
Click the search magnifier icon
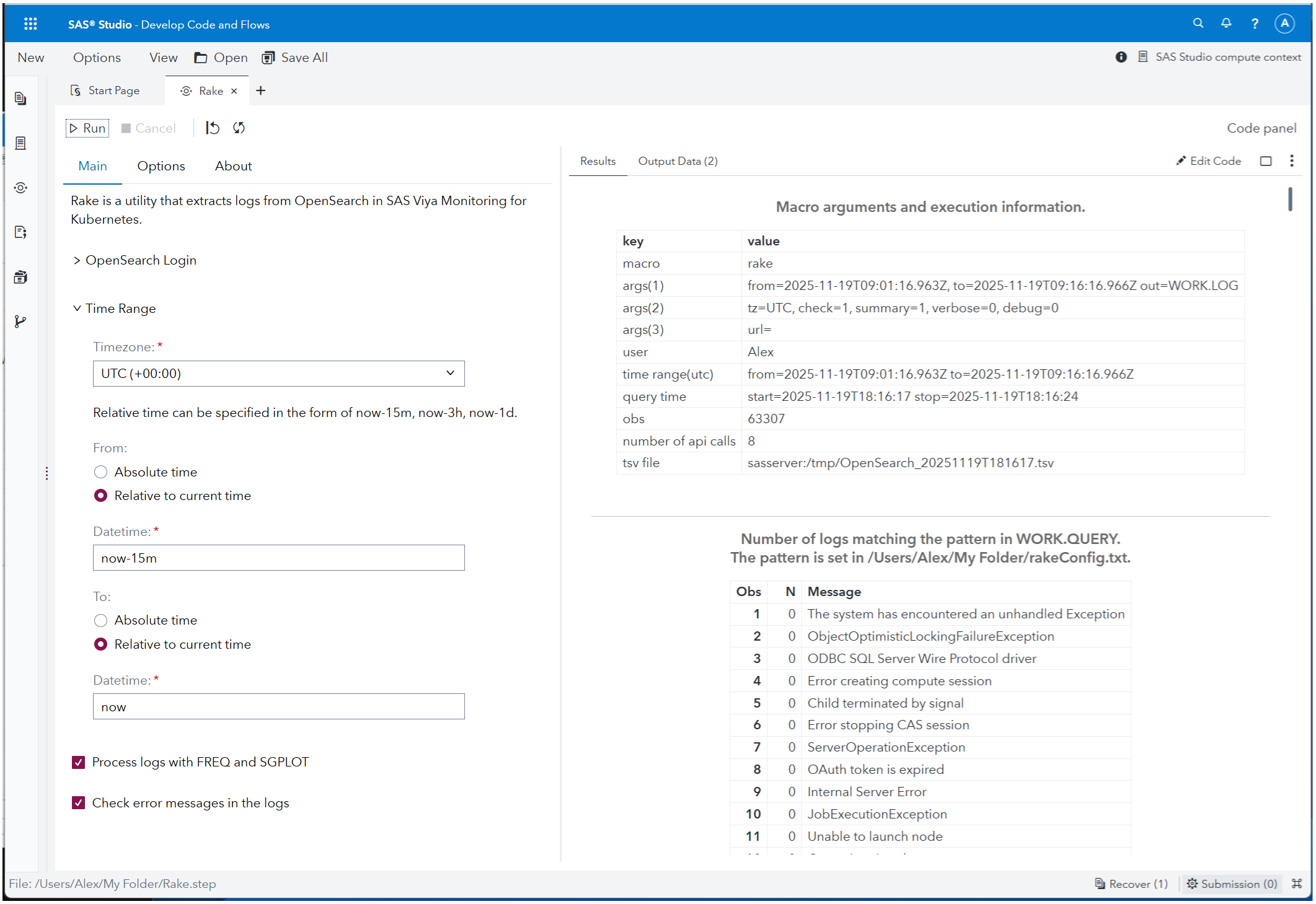coord(1198,24)
